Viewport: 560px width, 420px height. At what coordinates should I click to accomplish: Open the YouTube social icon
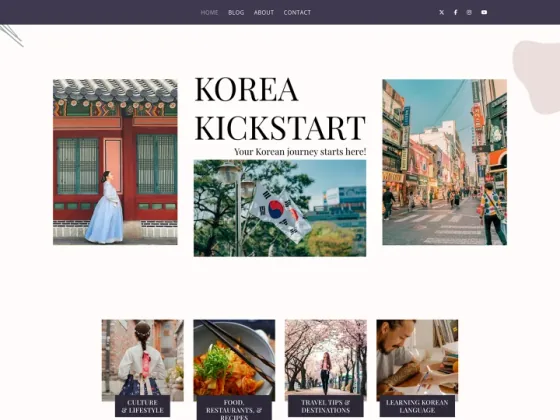pos(484,12)
